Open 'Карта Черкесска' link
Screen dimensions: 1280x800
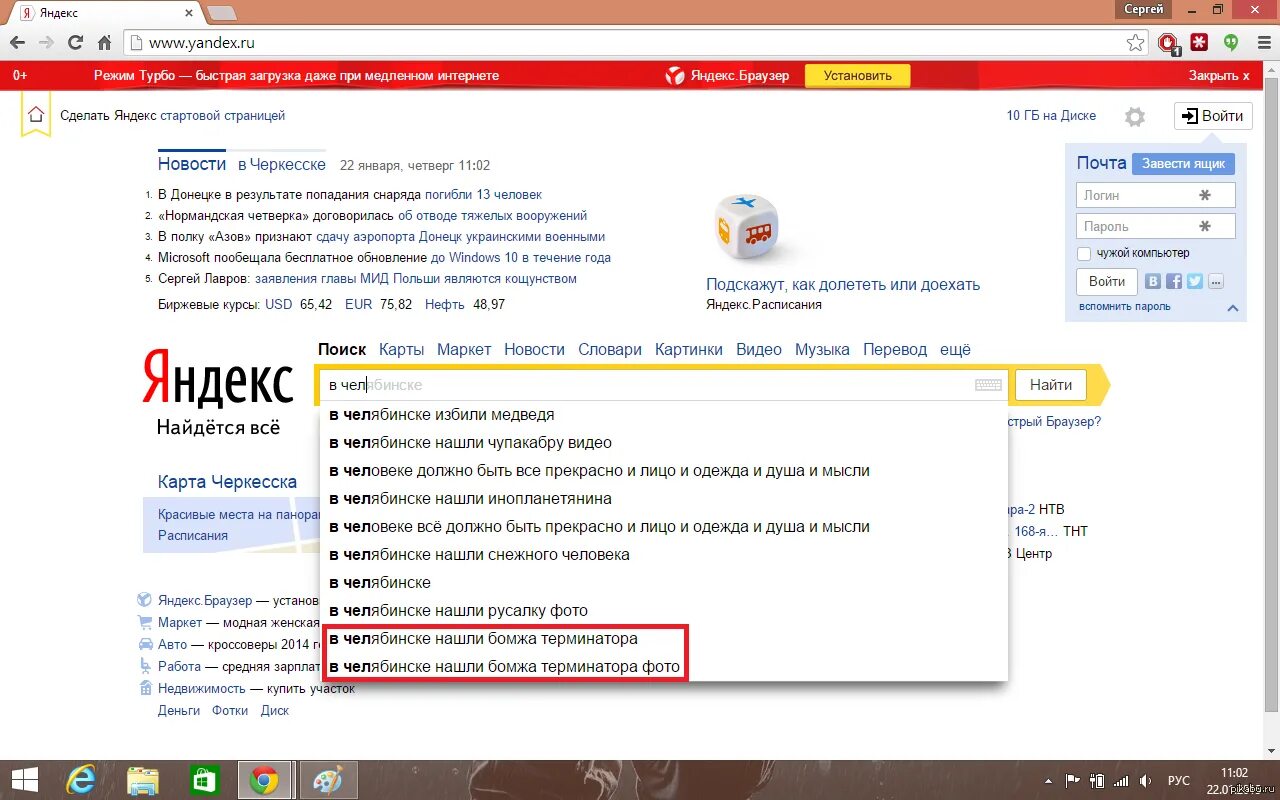click(x=227, y=482)
